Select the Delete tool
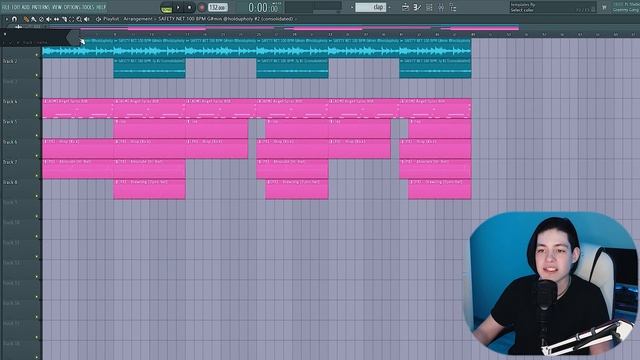The image size is (640, 360). 41,19
